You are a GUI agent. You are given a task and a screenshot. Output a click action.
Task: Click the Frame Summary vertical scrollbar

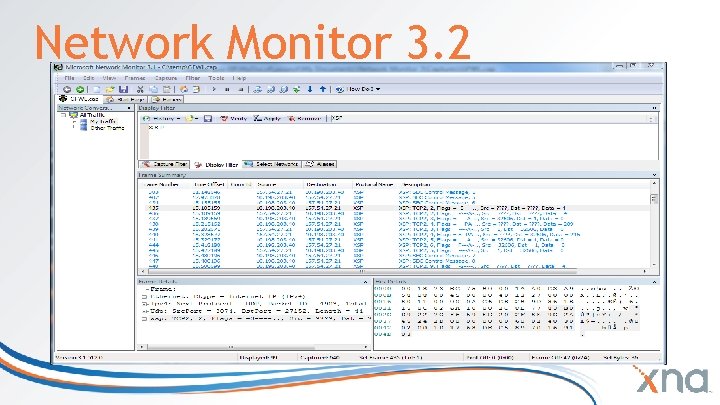pyautogui.click(x=654, y=224)
